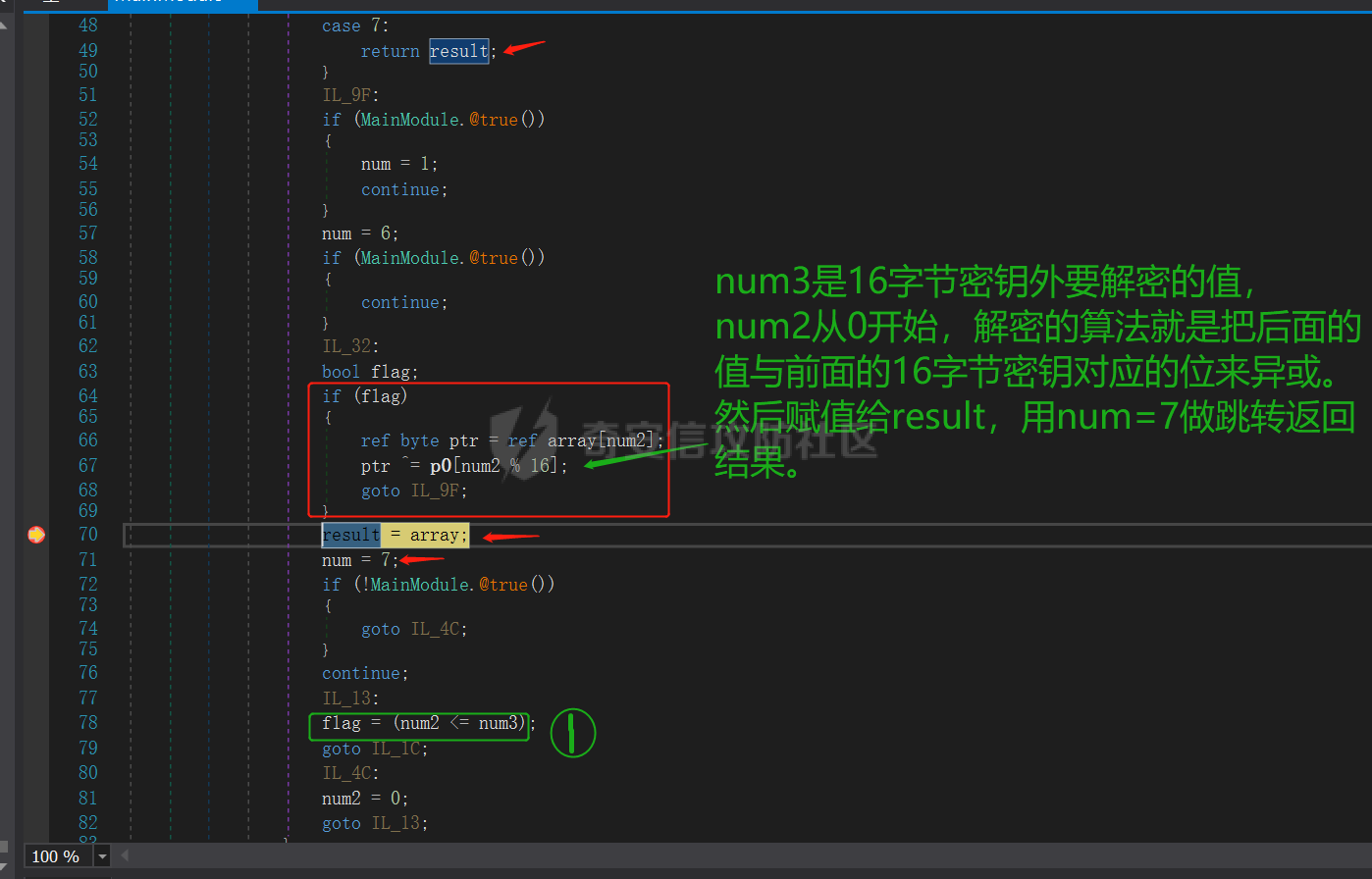
Task: Click the 'IL_4C:' label on line 80
Action: 350,773
